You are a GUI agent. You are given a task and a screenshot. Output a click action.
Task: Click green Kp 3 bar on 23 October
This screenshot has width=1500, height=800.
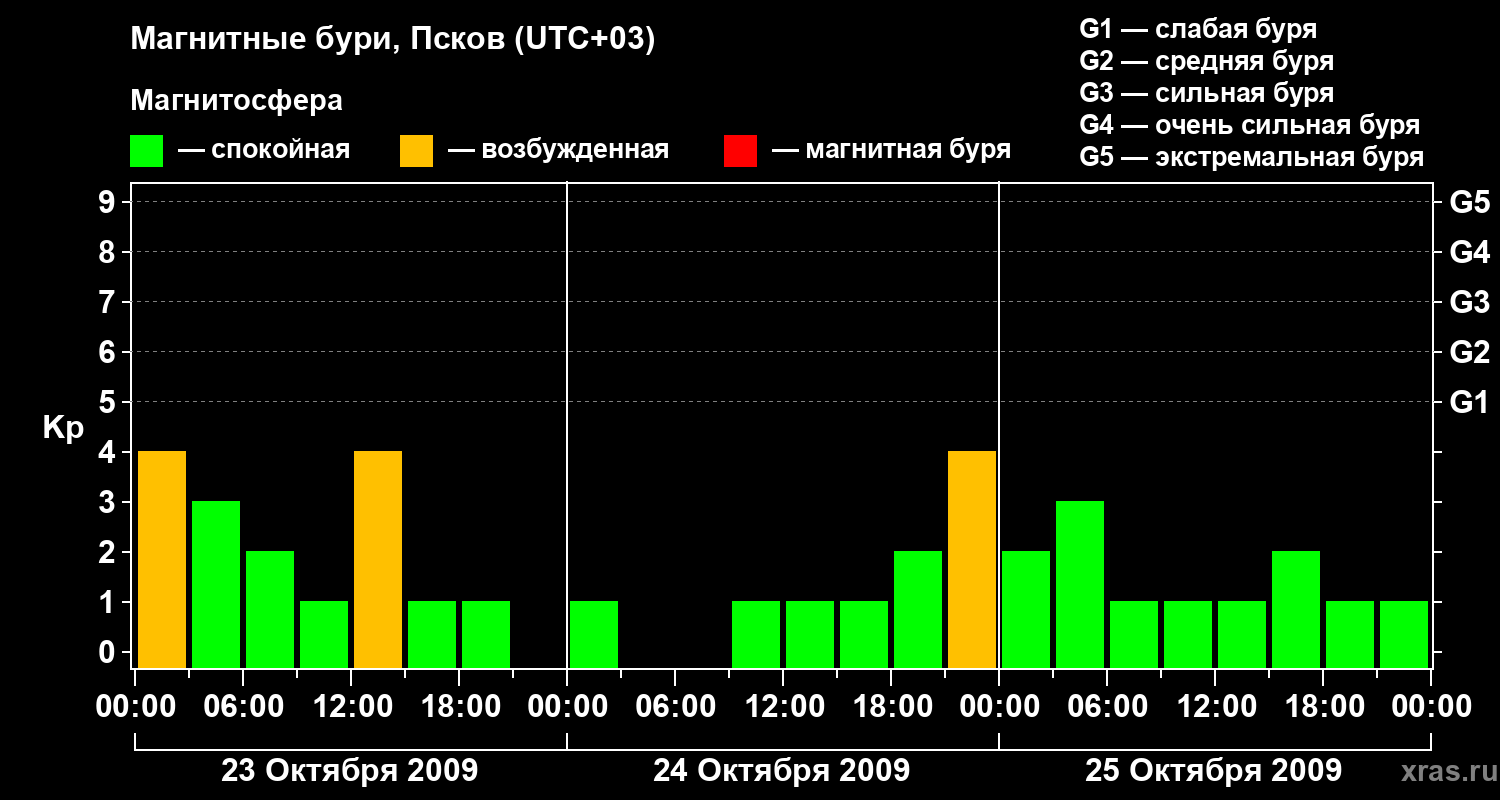click(216, 584)
